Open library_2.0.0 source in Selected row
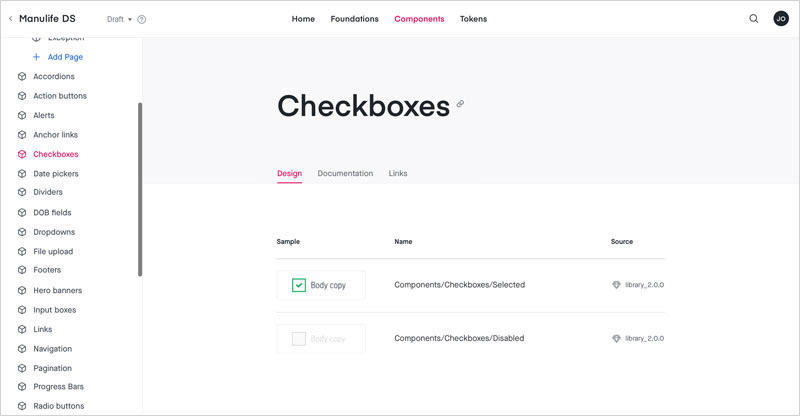The height and width of the screenshot is (416, 800). tap(644, 285)
